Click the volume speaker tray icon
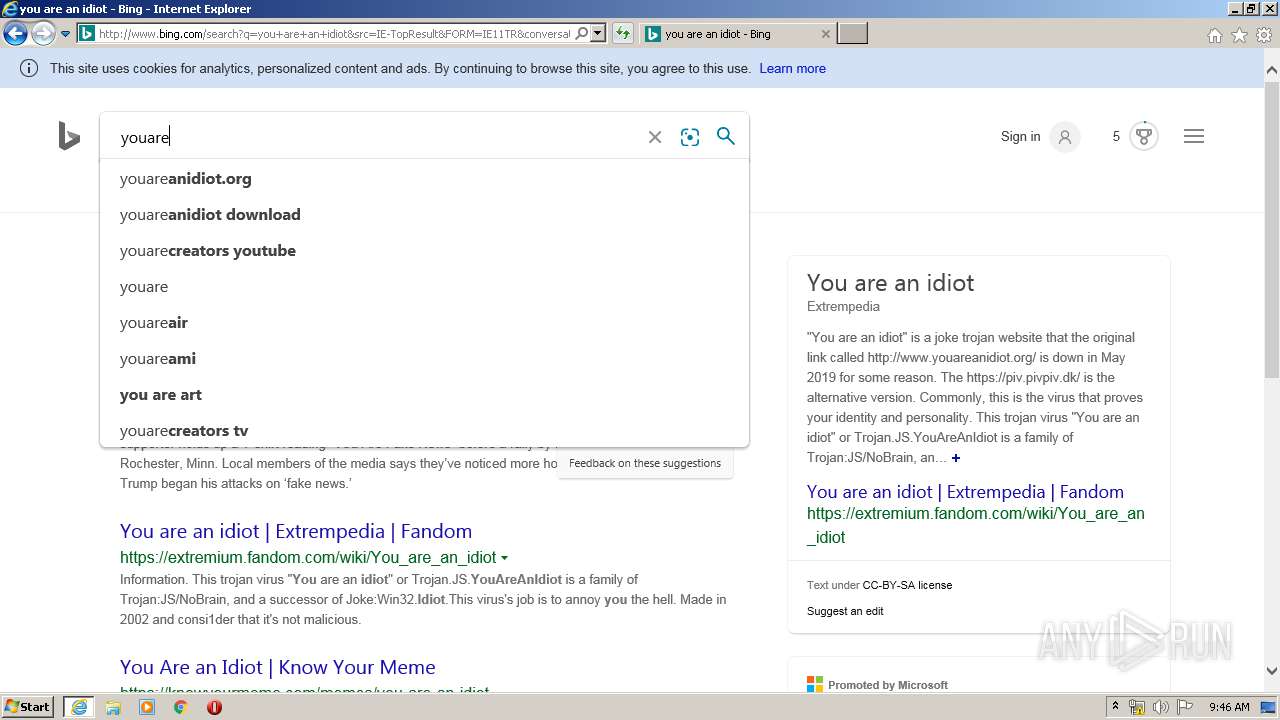 click(x=1161, y=707)
